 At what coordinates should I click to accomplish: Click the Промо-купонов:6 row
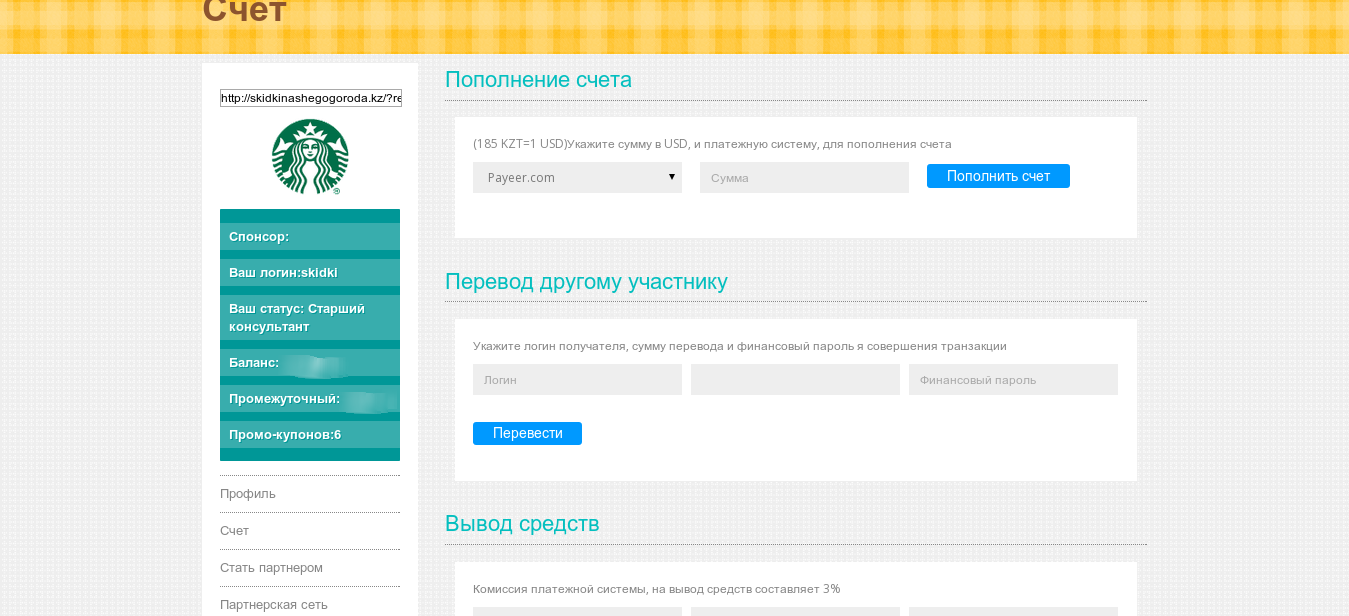click(310, 434)
